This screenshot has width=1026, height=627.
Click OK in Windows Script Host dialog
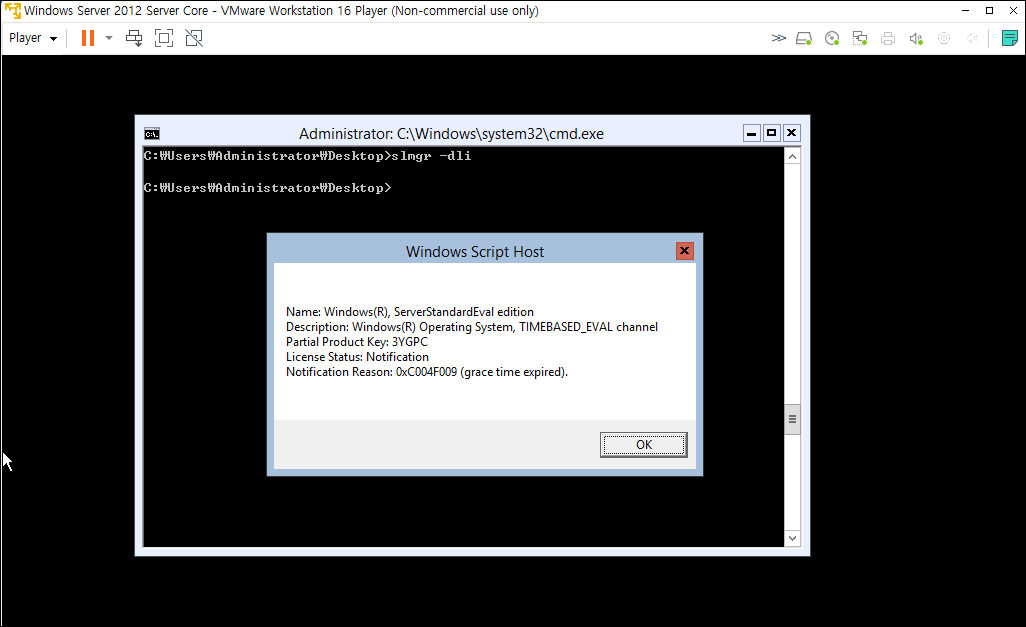click(x=644, y=445)
